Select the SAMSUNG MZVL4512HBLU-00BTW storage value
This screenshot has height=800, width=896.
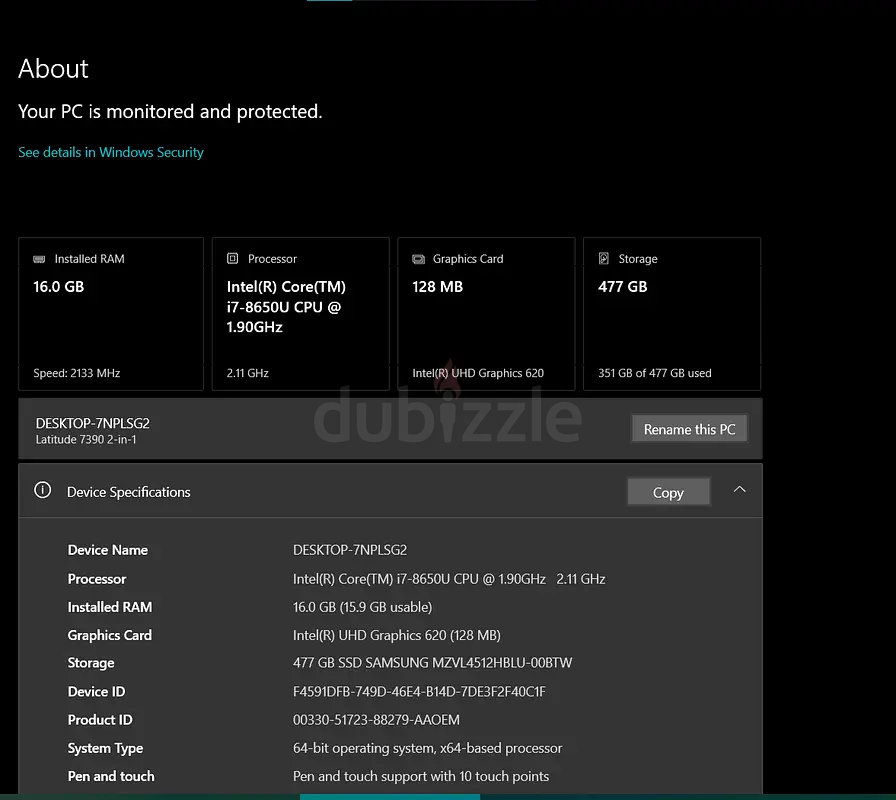pyautogui.click(x=432, y=663)
